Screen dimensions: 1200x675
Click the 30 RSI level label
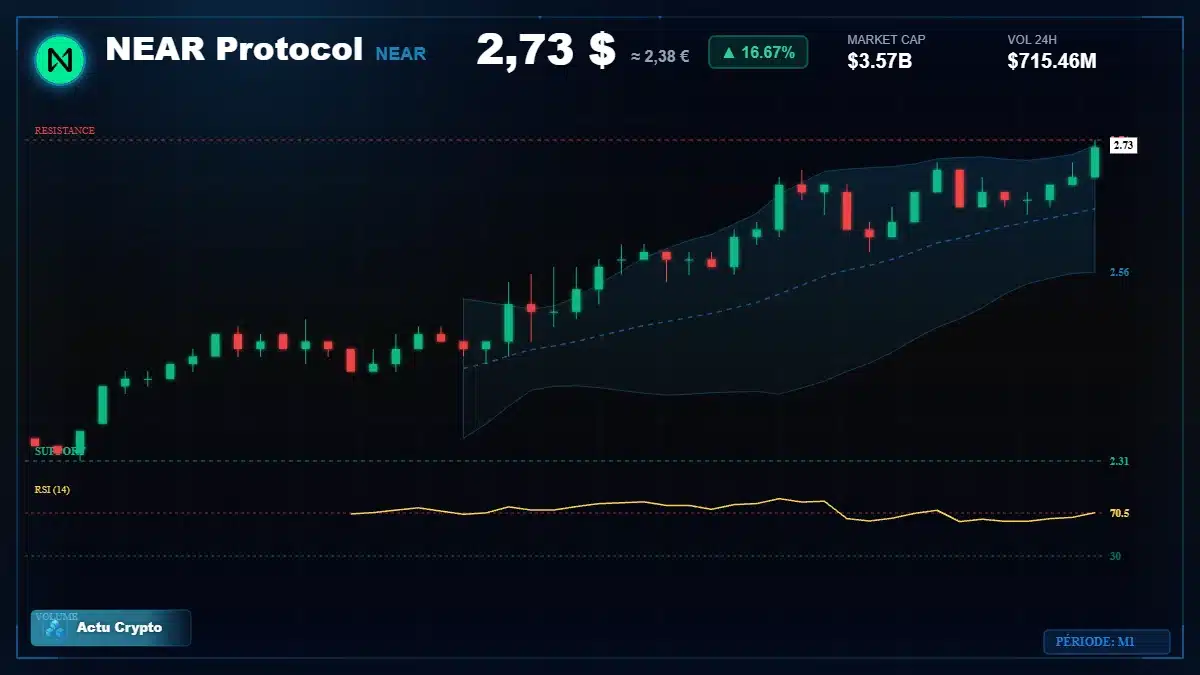tap(1115, 556)
